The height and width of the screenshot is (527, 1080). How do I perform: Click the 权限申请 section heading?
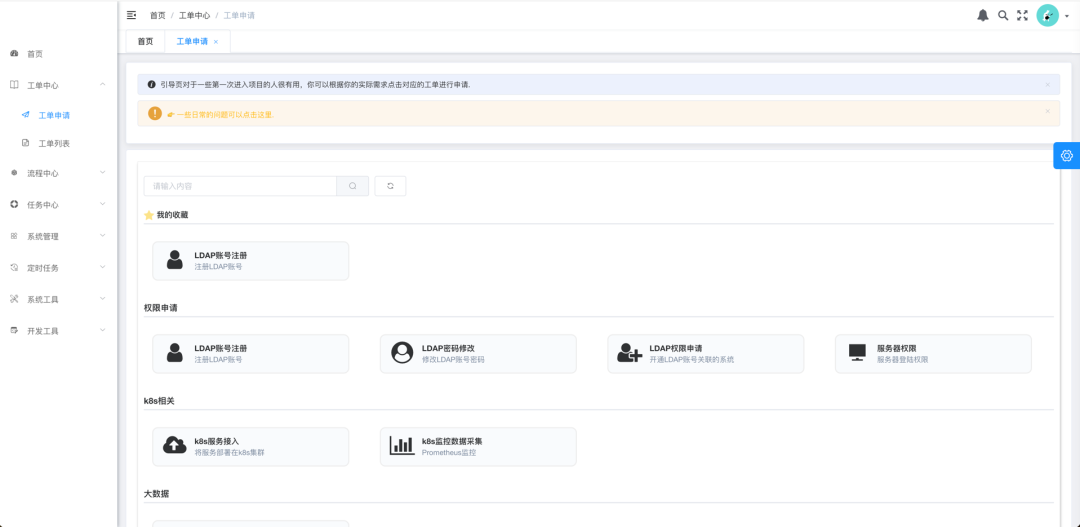(161, 308)
